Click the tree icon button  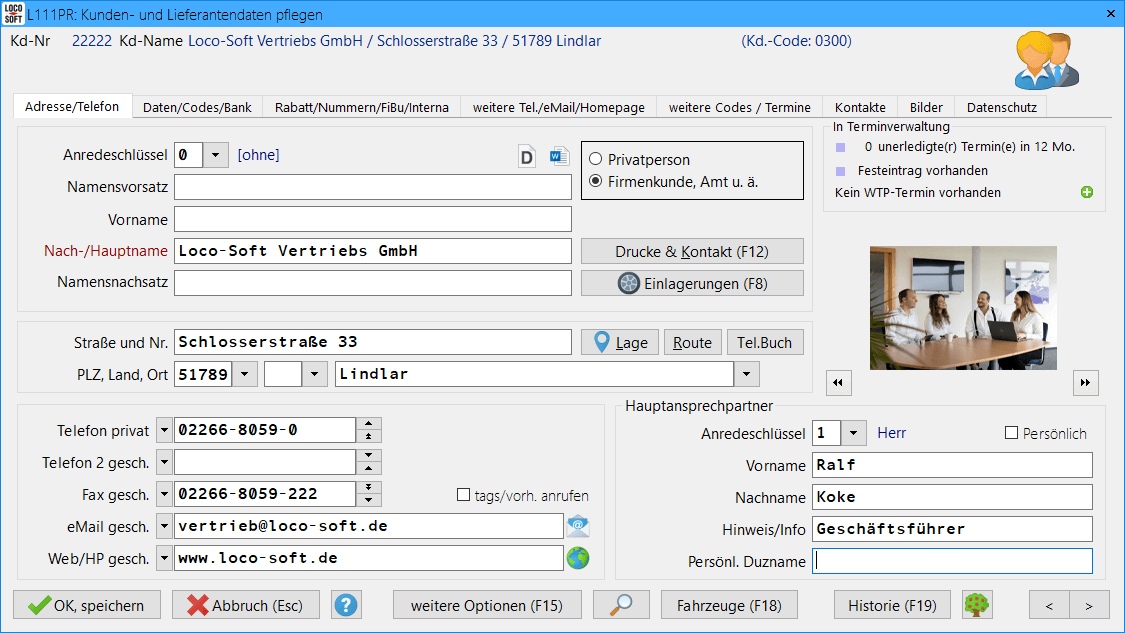(x=977, y=605)
